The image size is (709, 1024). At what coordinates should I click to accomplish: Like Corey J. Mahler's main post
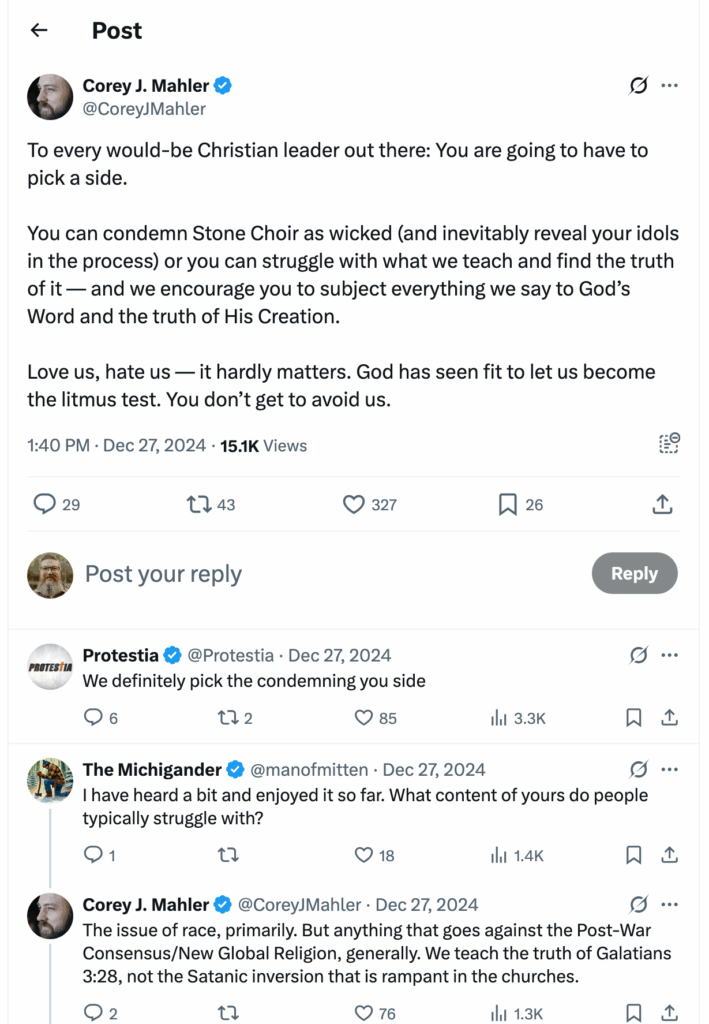click(x=357, y=505)
